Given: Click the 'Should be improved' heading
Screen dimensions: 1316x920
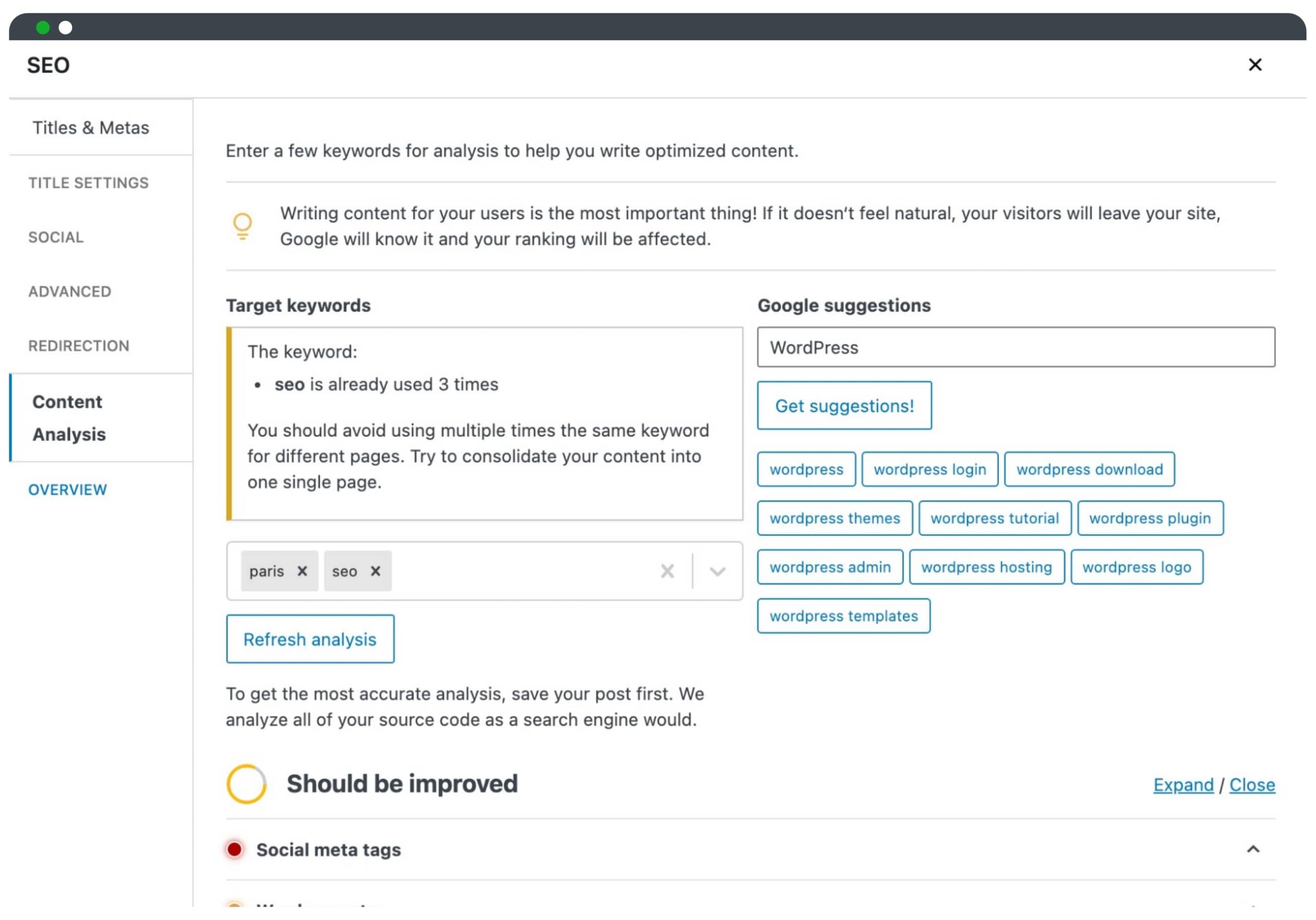Looking at the screenshot, I should pyautogui.click(x=402, y=784).
